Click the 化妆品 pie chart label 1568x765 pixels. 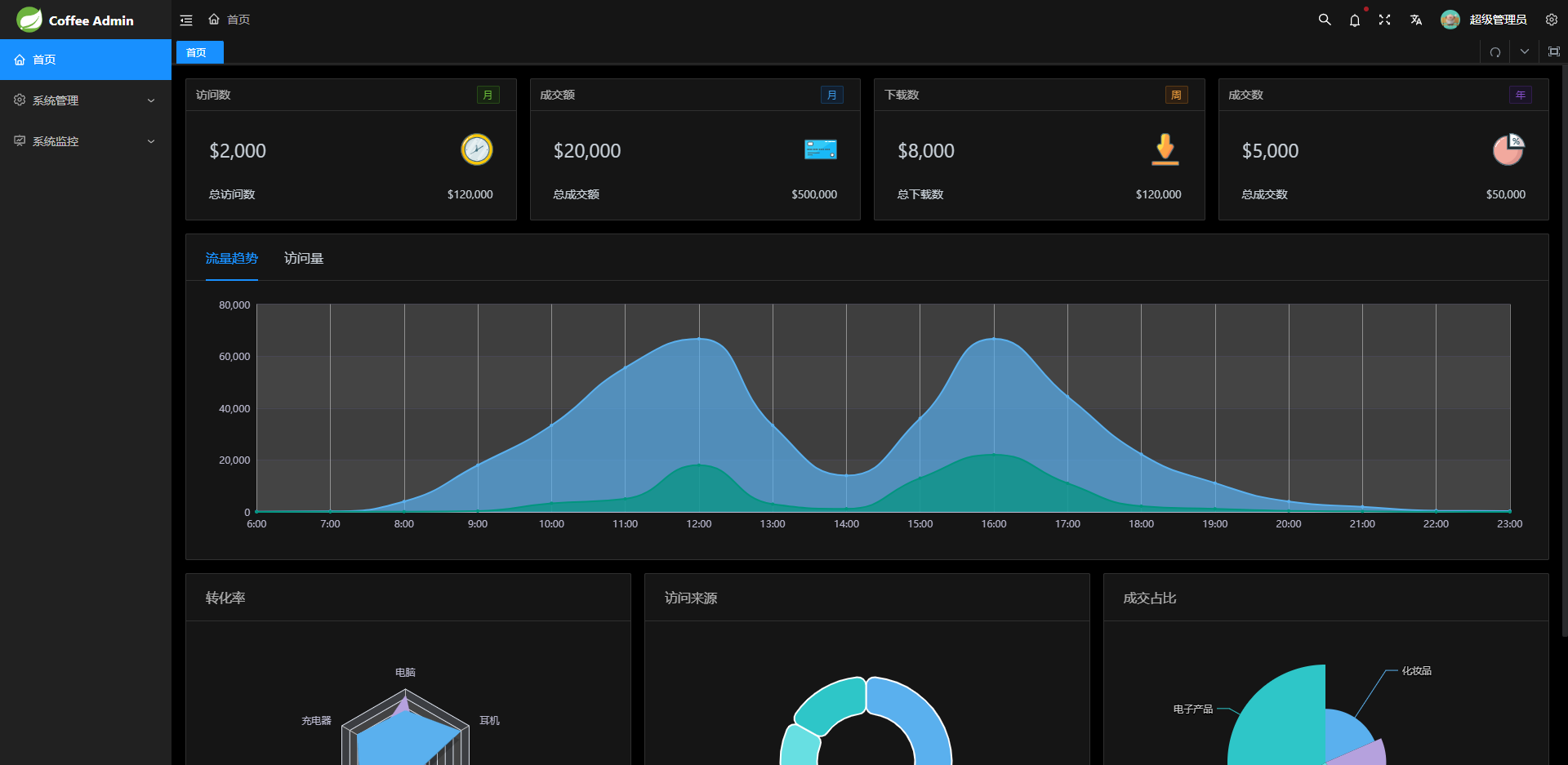click(x=1416, y=671)
